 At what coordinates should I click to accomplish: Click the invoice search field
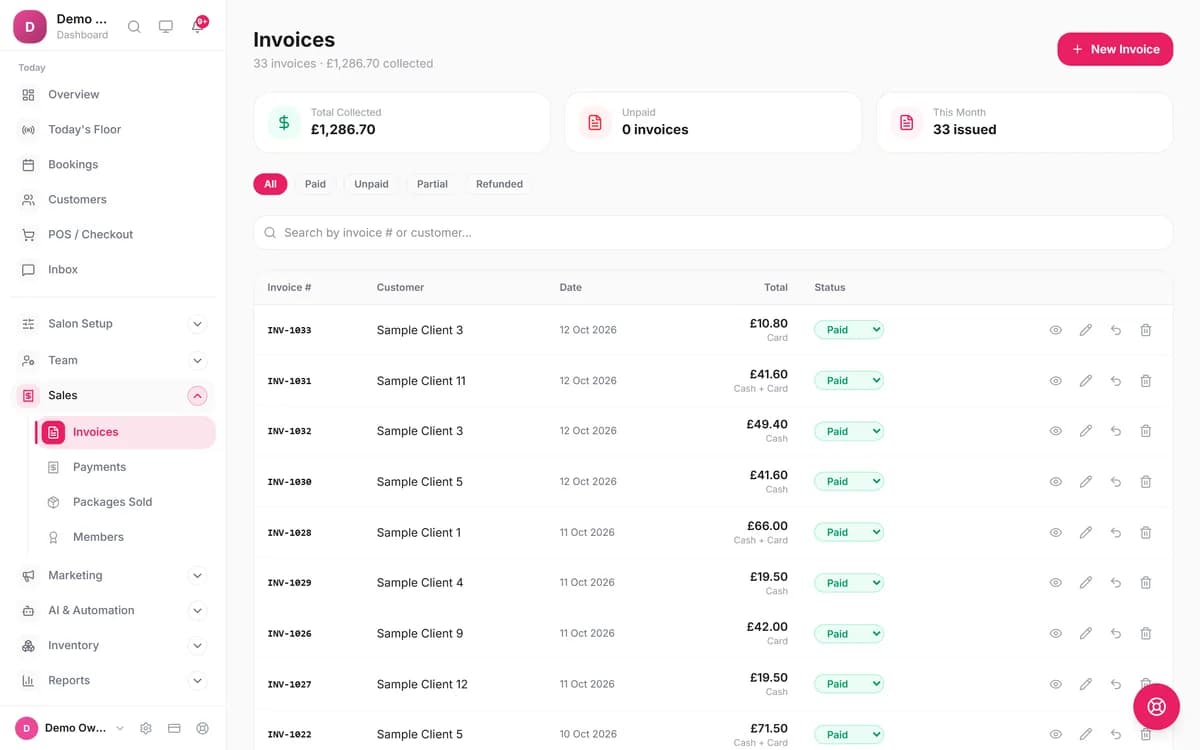pos(713,233)
